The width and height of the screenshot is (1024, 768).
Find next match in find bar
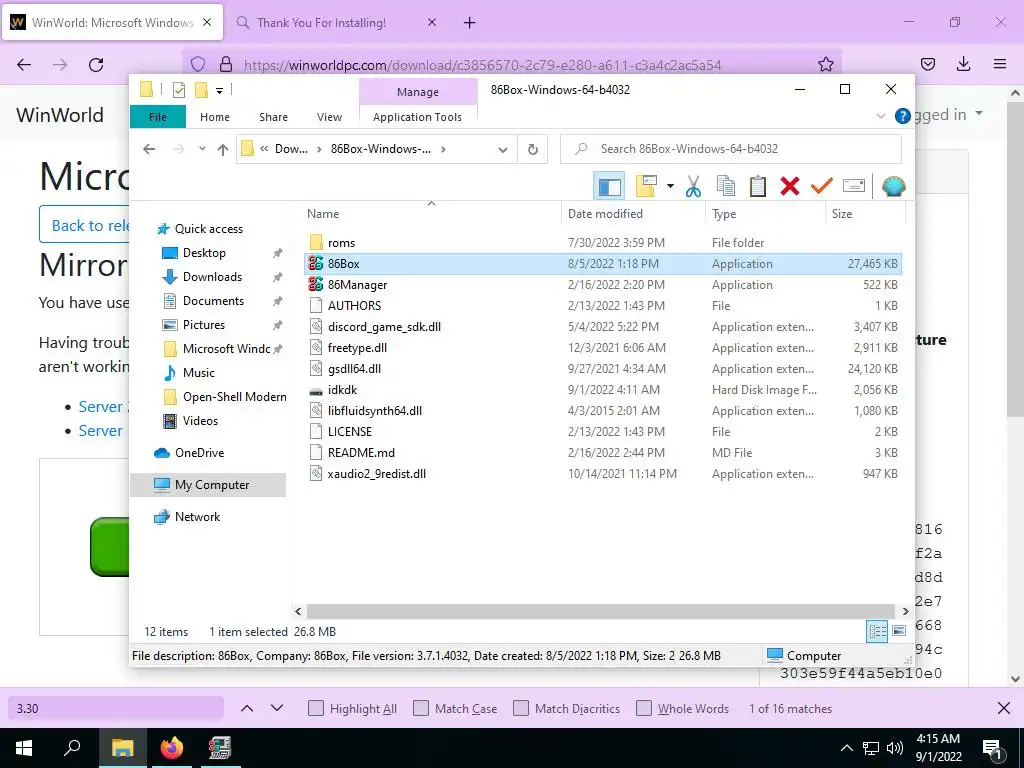coord(277,709)
